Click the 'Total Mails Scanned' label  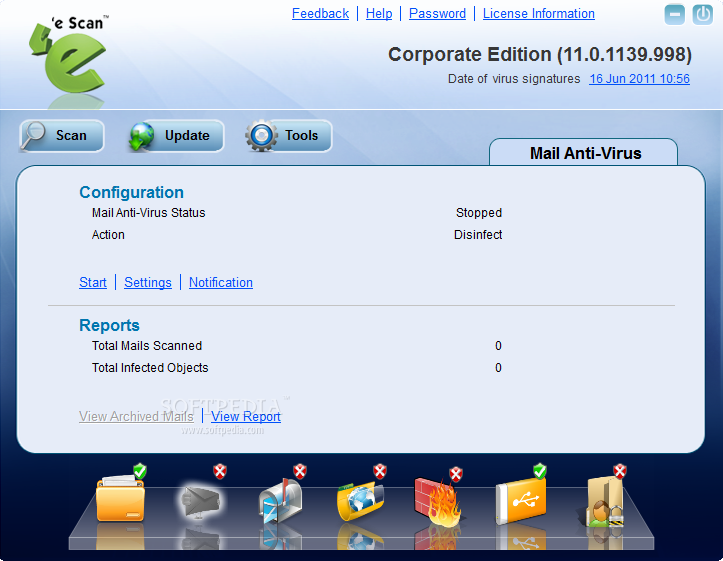point(147,346)
